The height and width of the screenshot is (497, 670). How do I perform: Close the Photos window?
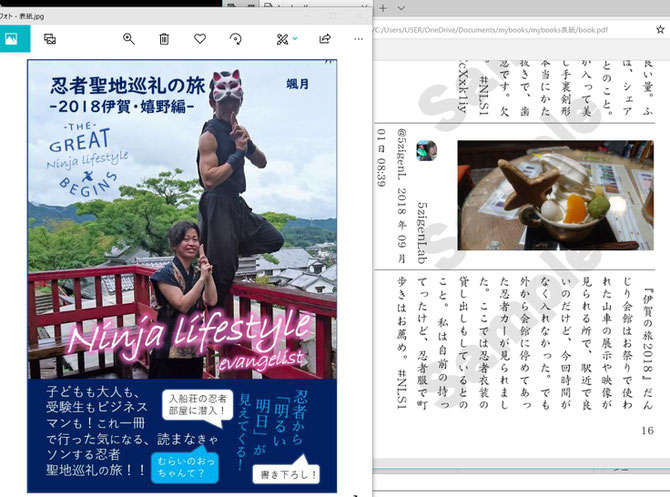click(359, 16)
